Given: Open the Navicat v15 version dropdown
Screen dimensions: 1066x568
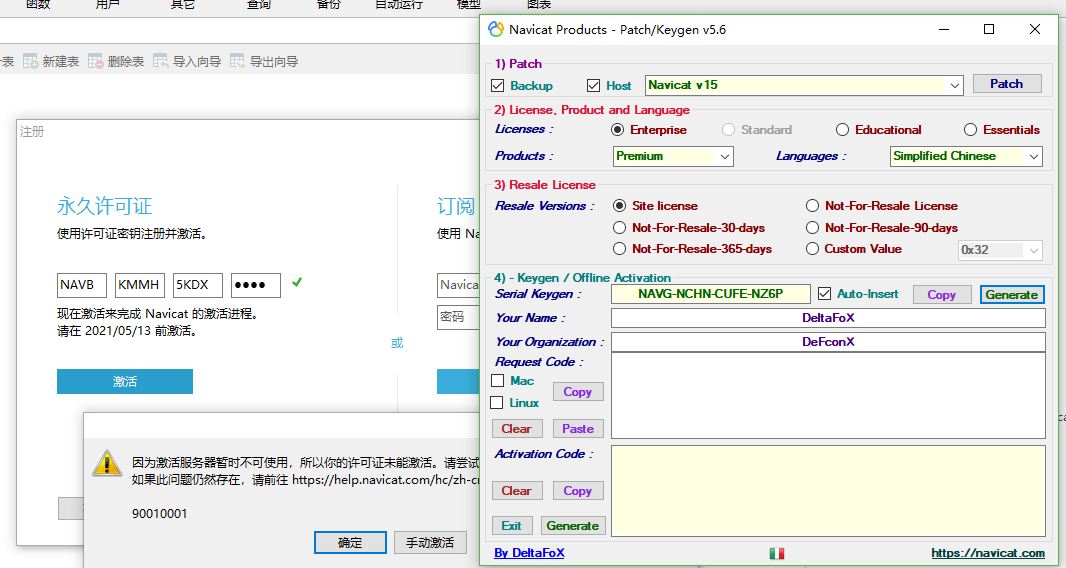Looking at the screenshot, I should 804,85.
